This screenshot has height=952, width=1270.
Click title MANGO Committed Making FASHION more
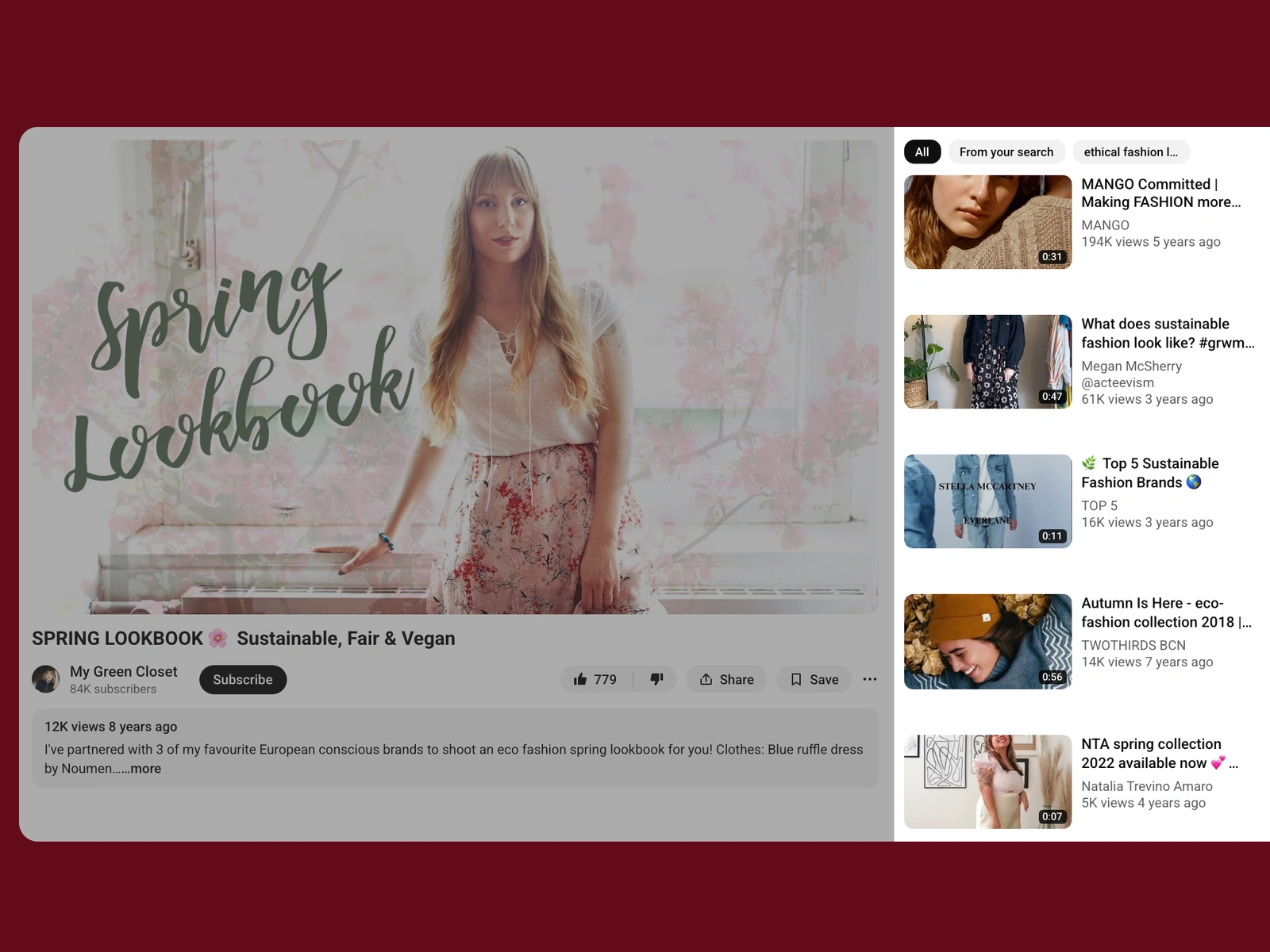click(1160, 193)
